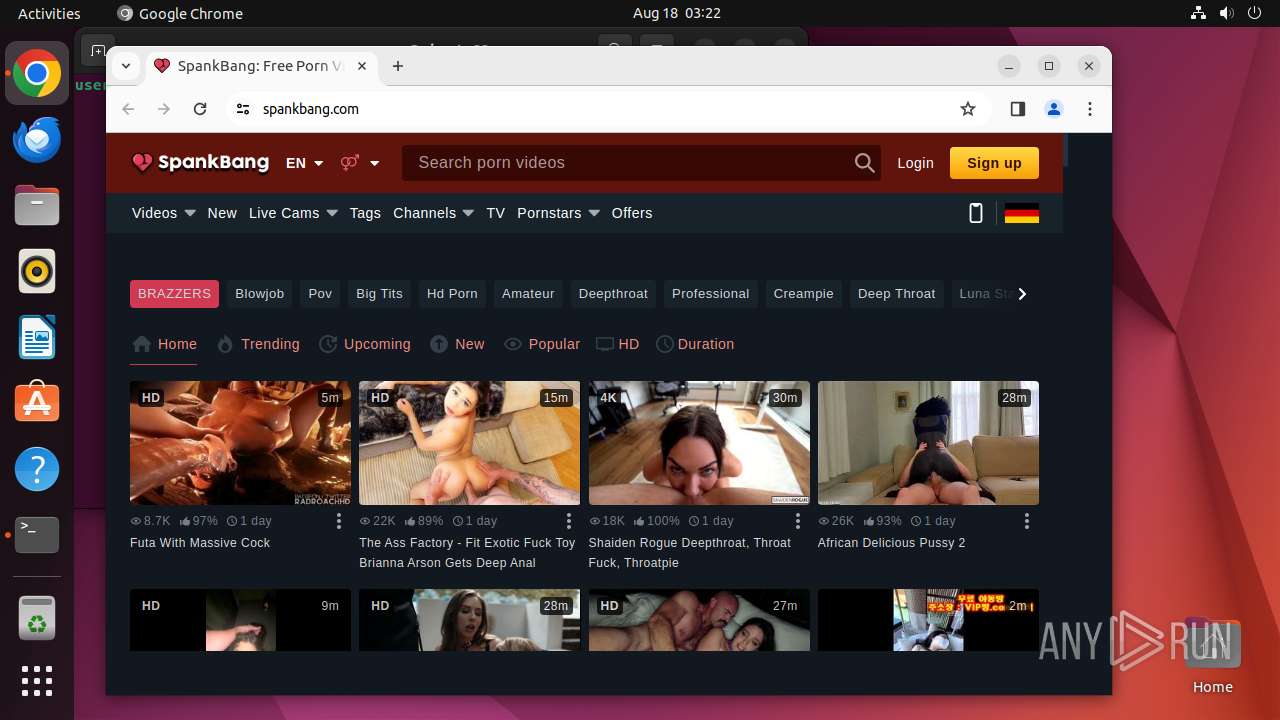Click the yellow Sign up button
Screen dimensions: 1280x720
tap(994, 163)
